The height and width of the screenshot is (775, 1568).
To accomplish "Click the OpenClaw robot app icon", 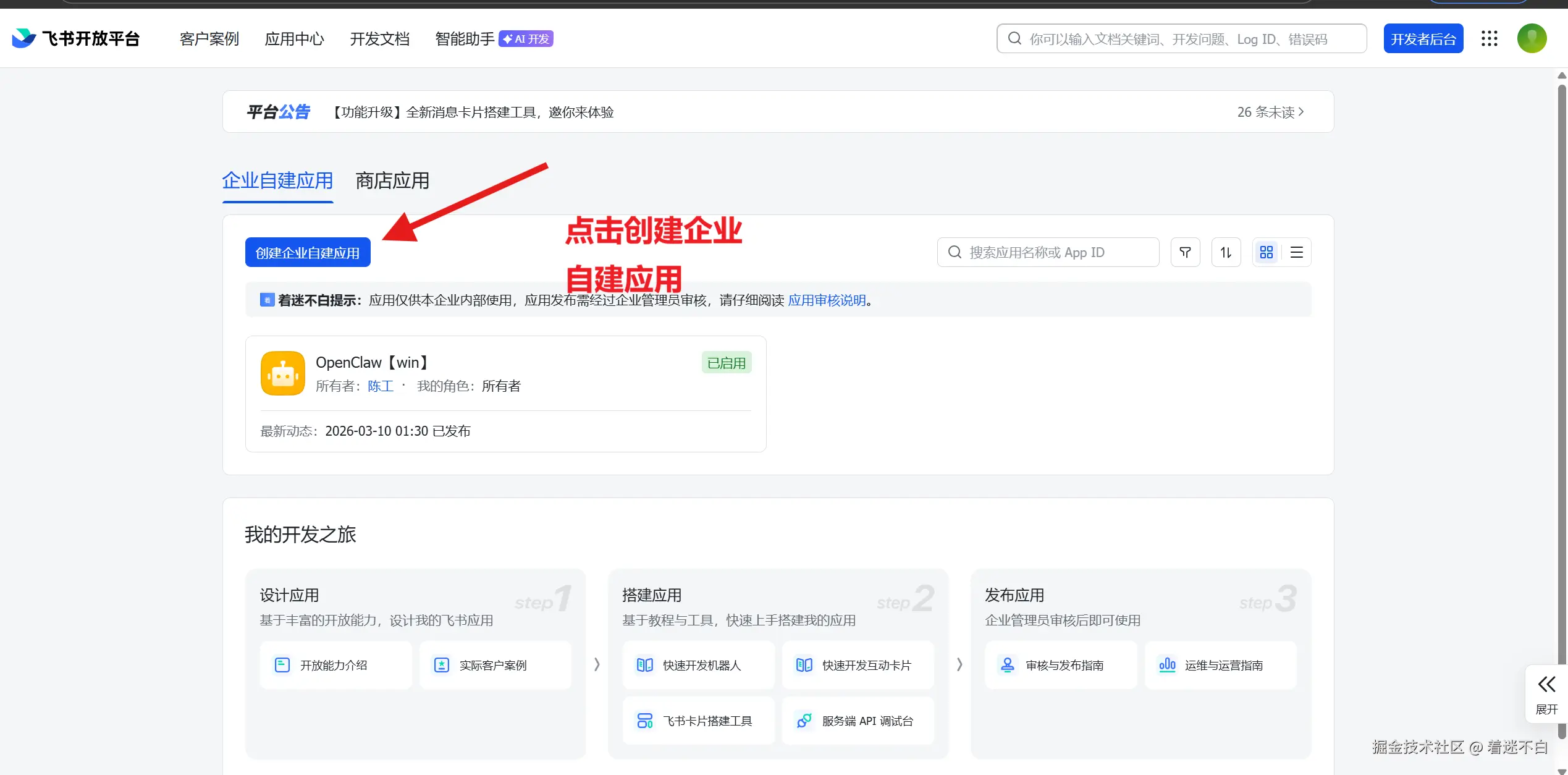I will pyautogui.click(x=283, y=373).
